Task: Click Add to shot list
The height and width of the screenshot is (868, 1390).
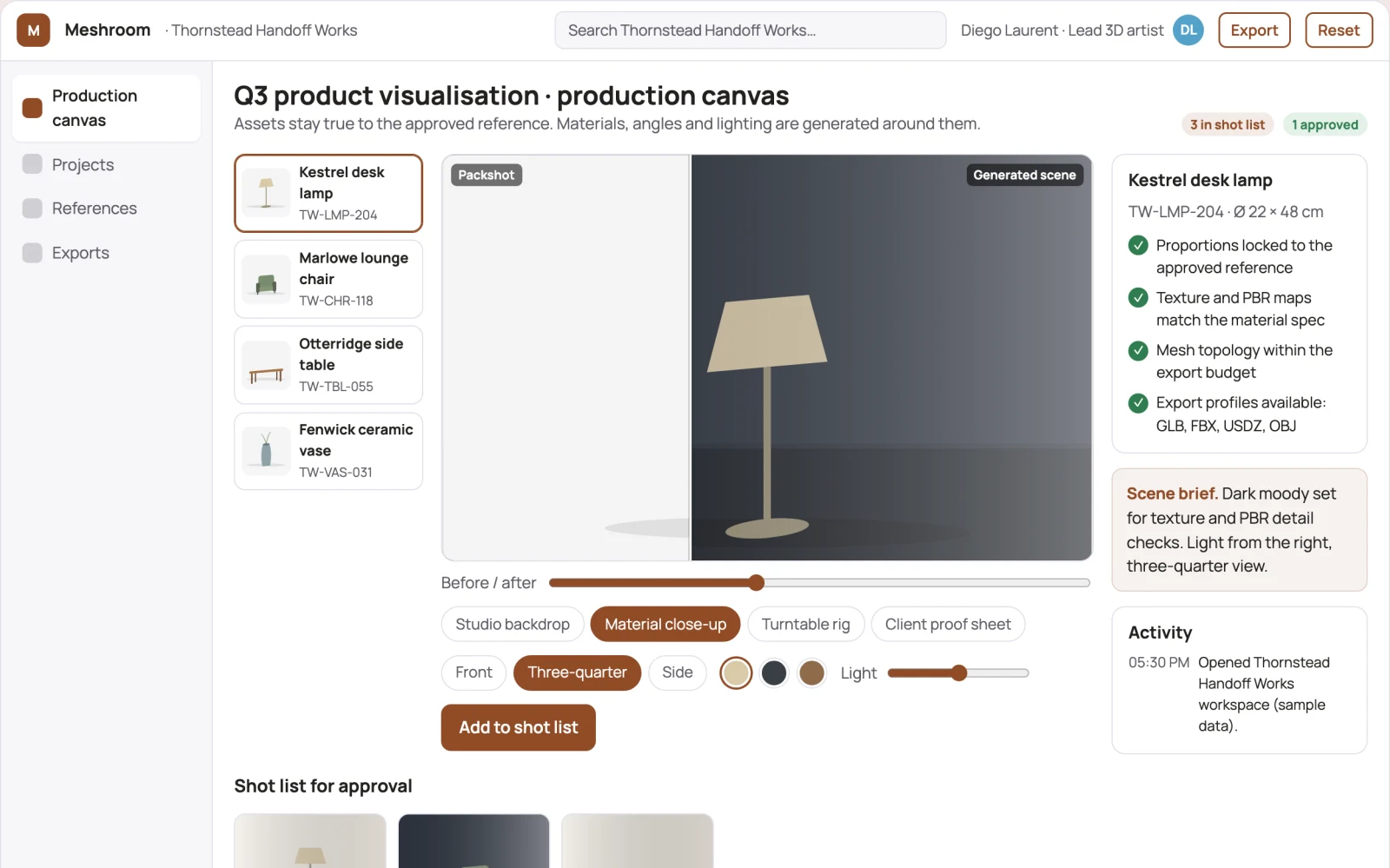Action: pyautogui.click(x=518, y=727)
